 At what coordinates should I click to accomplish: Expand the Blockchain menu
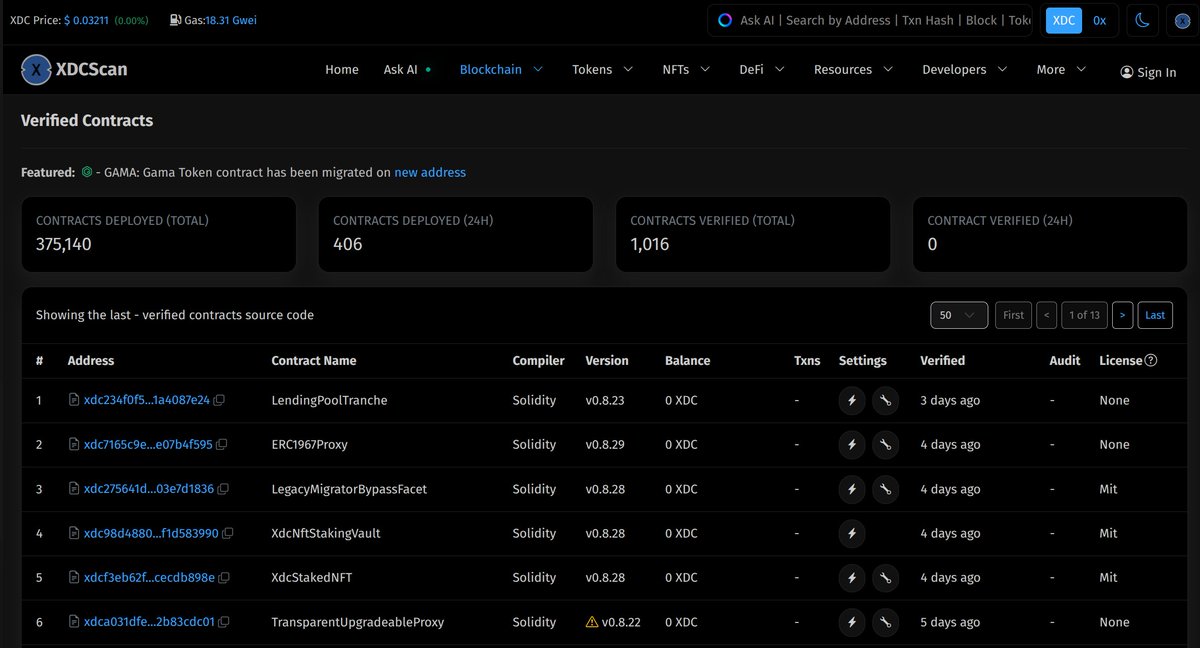(x=501, y=70)
